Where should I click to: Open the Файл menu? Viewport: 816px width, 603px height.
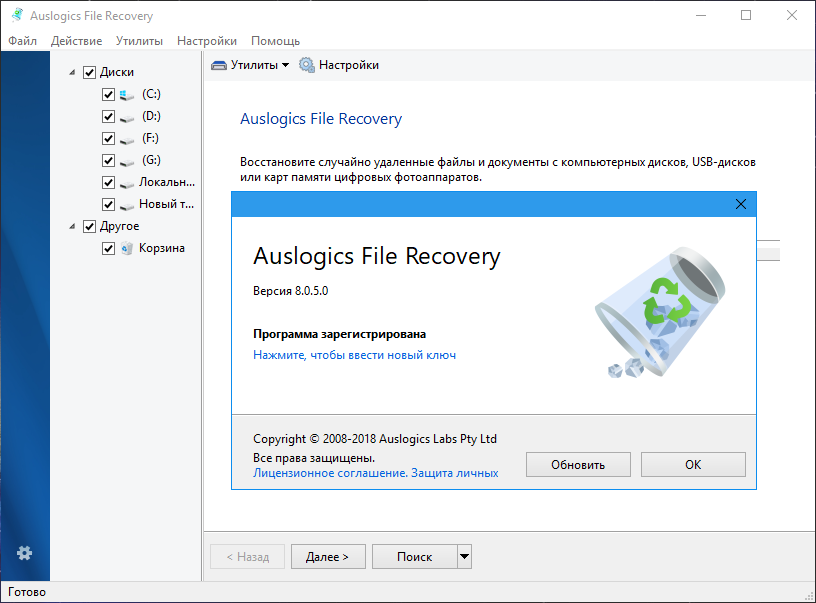[22, 41]
